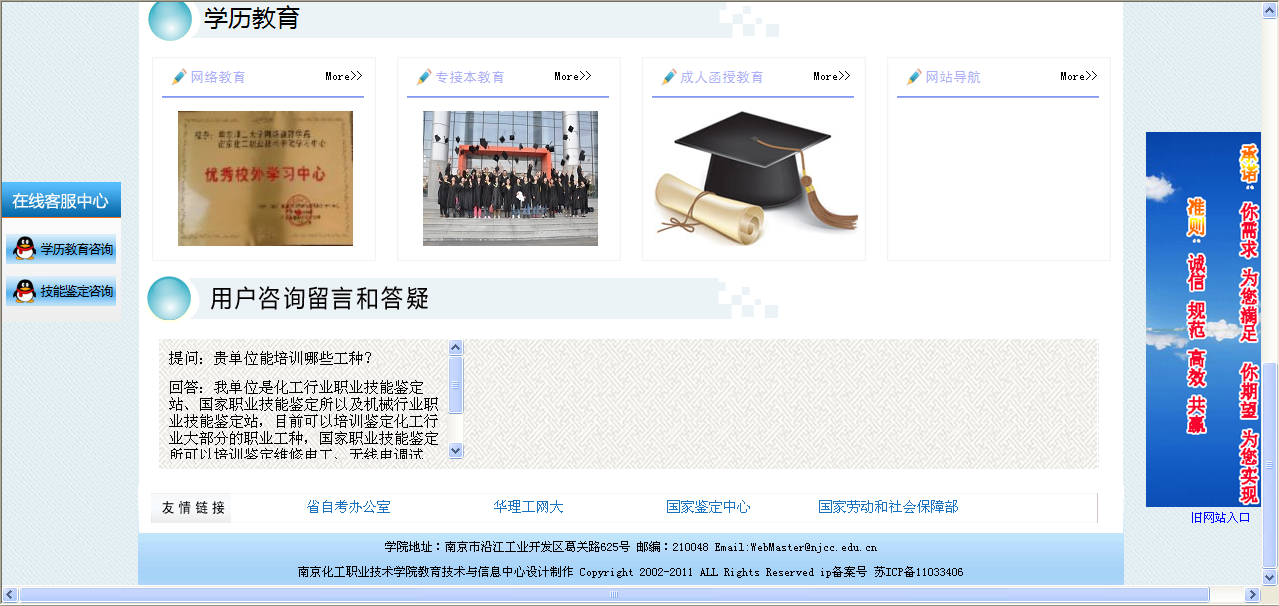Visit the 国家鉴定中心 friendly link
This screenshot has width=1279, height=606.
[x=708, y=507]
